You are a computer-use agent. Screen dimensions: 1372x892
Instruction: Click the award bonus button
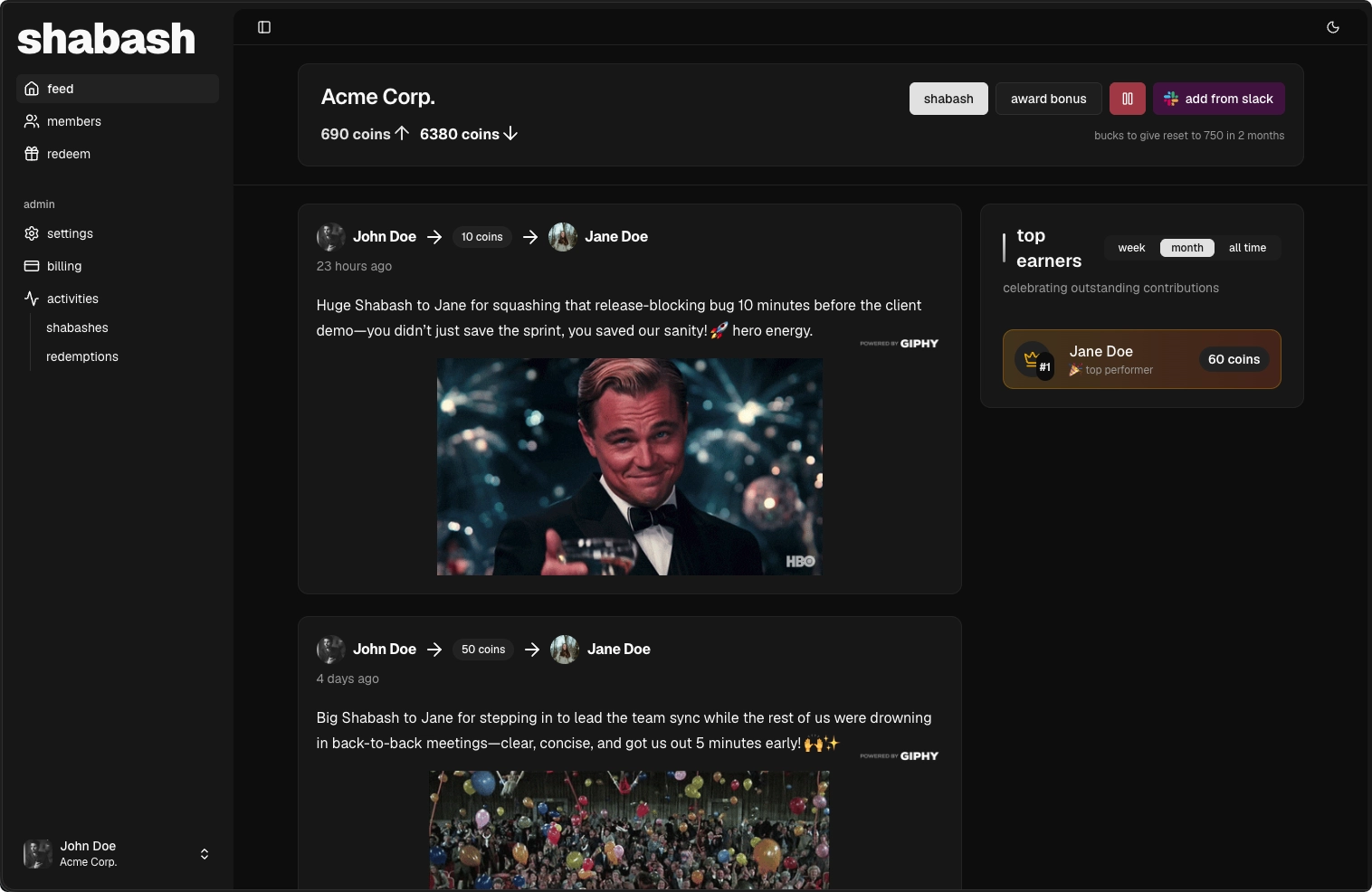(1049, 99)
